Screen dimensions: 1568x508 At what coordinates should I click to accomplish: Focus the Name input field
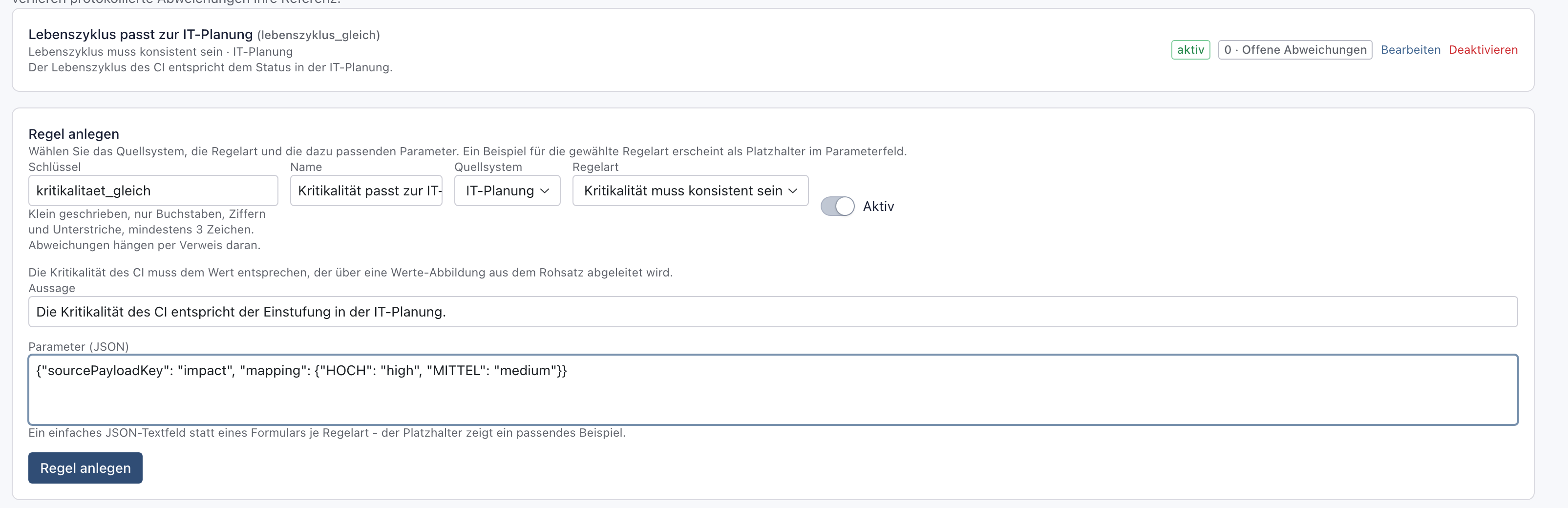tap(366, 190)
